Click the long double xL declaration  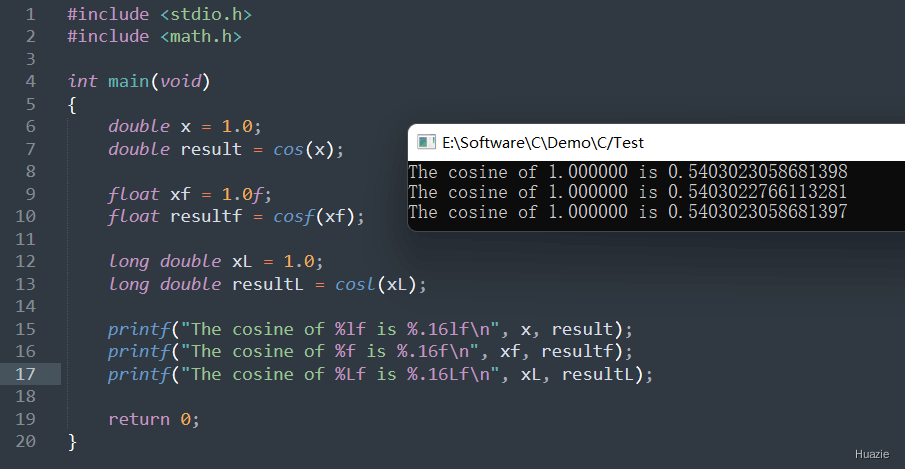coord(216,262)
